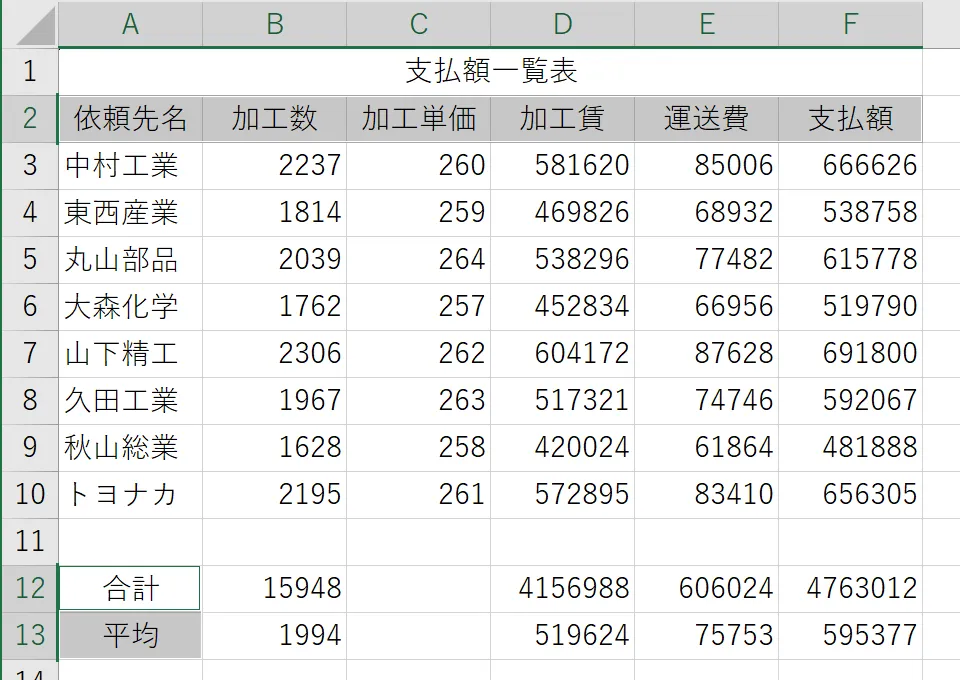Click header cell 加工数
The width and height of the screenshot is (960, 680).
coord(274,119)
